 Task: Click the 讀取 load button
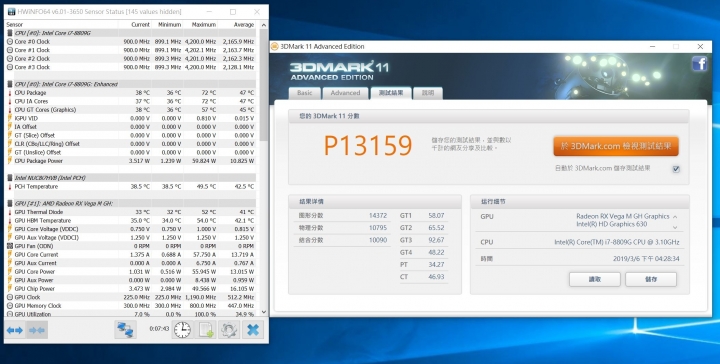click(595, 279)
